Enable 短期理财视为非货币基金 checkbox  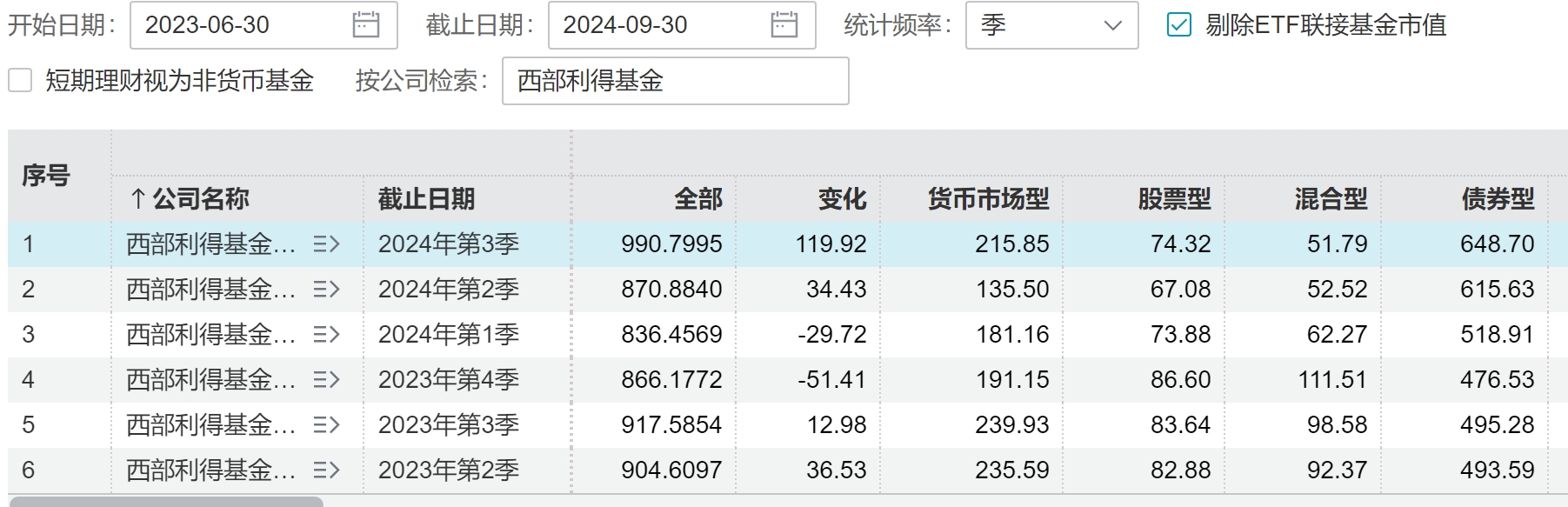coord(20,81)
